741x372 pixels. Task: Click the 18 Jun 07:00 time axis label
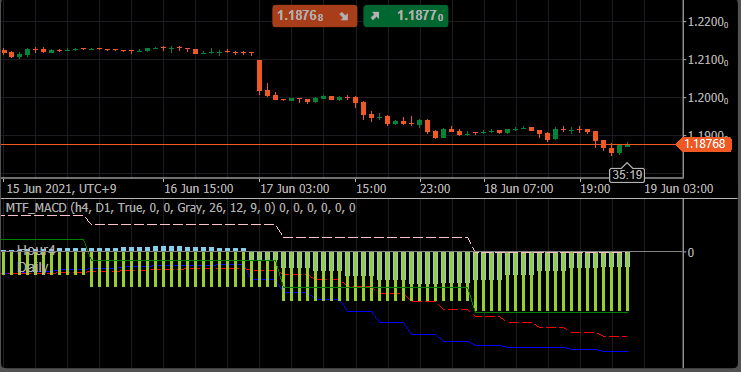518,189
